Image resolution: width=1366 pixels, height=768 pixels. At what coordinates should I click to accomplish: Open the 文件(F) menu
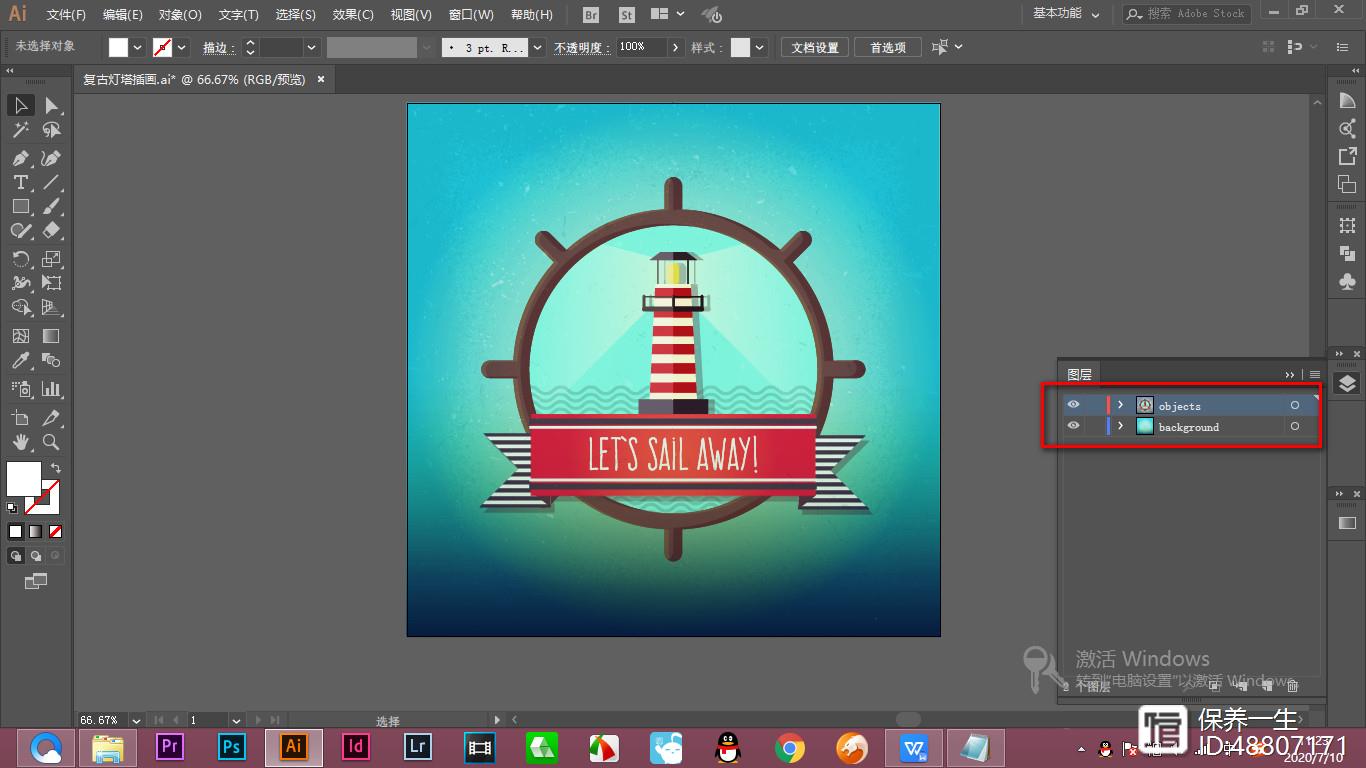tap(66, 15)
